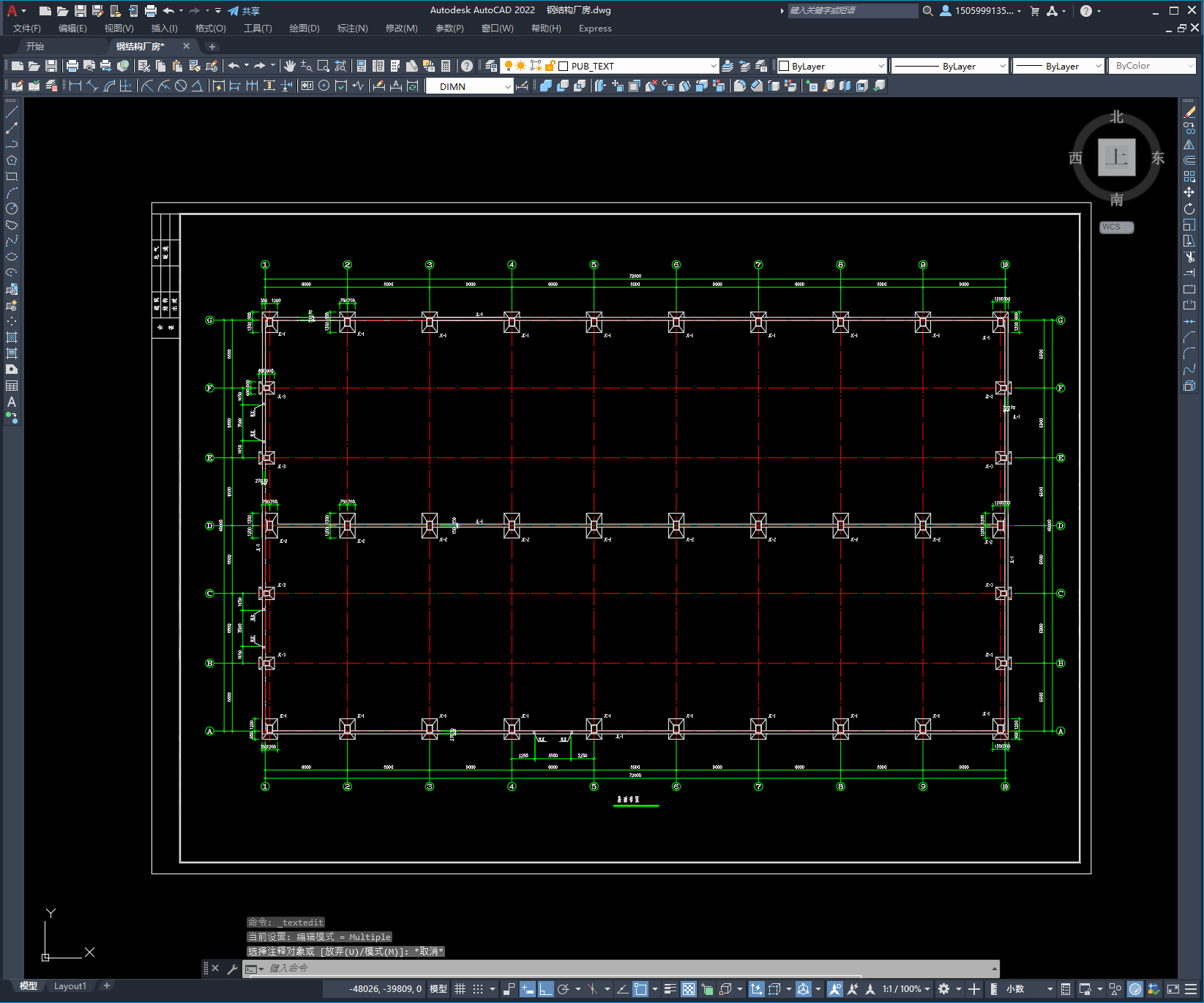Toggle polar tracking in status bar
This screenshot has height=1003, width=1204.
click(x=563, y=989)
